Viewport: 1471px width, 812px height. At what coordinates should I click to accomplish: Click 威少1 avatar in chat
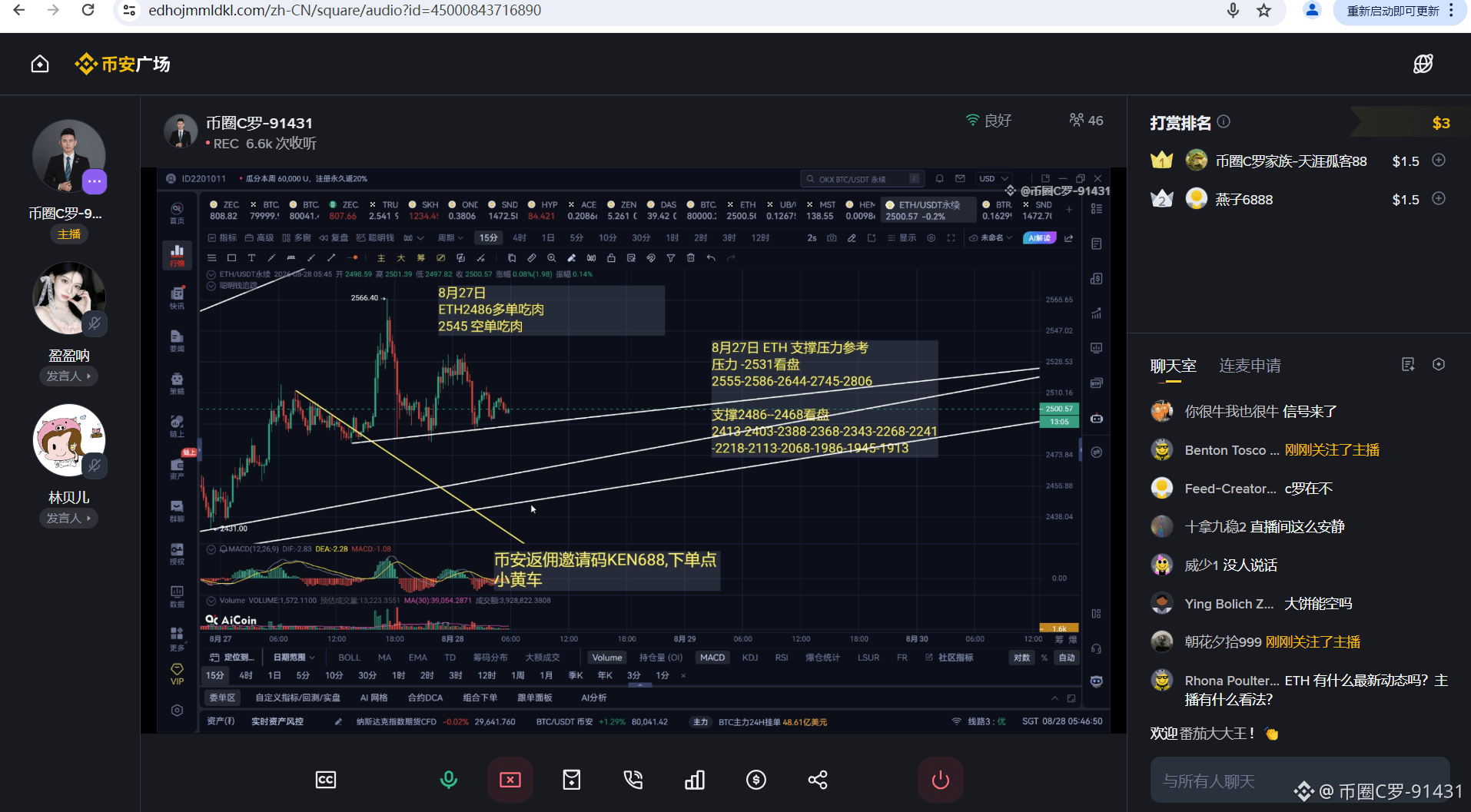(1162, 565)
